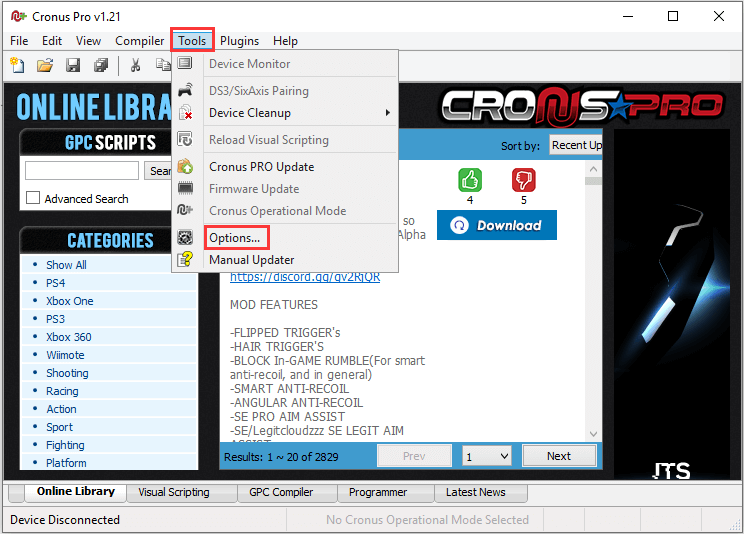
Task: Click the Manual Updater help icon
Action: (185, 259)
